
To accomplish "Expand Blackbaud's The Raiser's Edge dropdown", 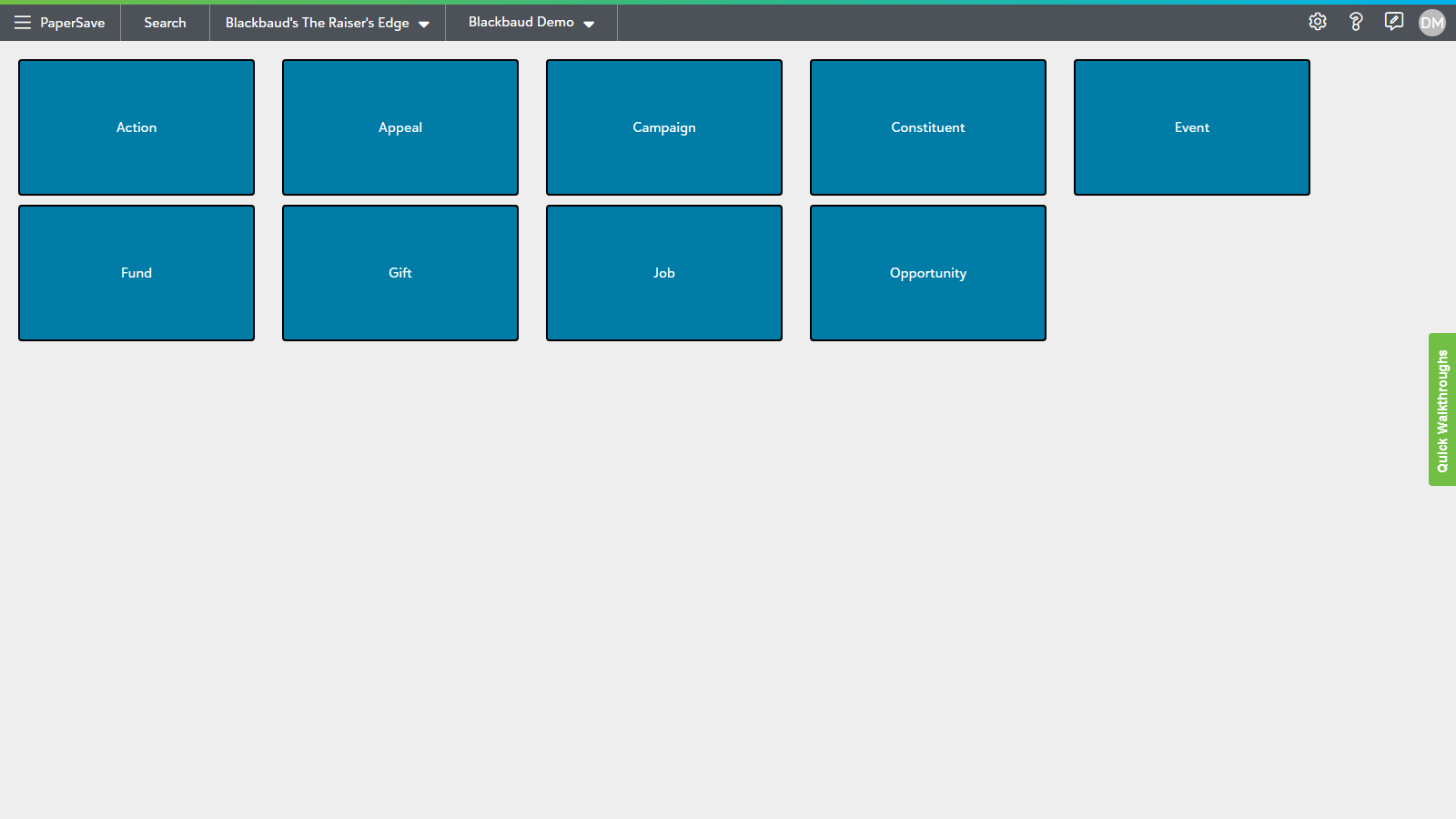I will (327, 23).
